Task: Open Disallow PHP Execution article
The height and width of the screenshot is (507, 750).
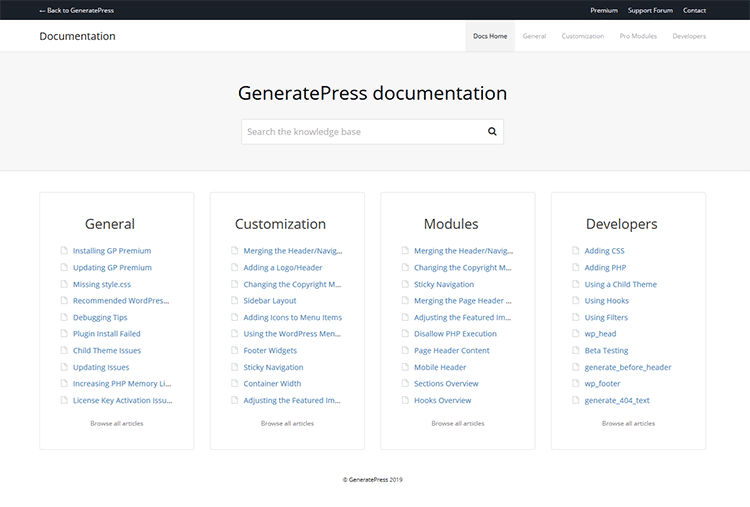Action: (x=455, y=334)
